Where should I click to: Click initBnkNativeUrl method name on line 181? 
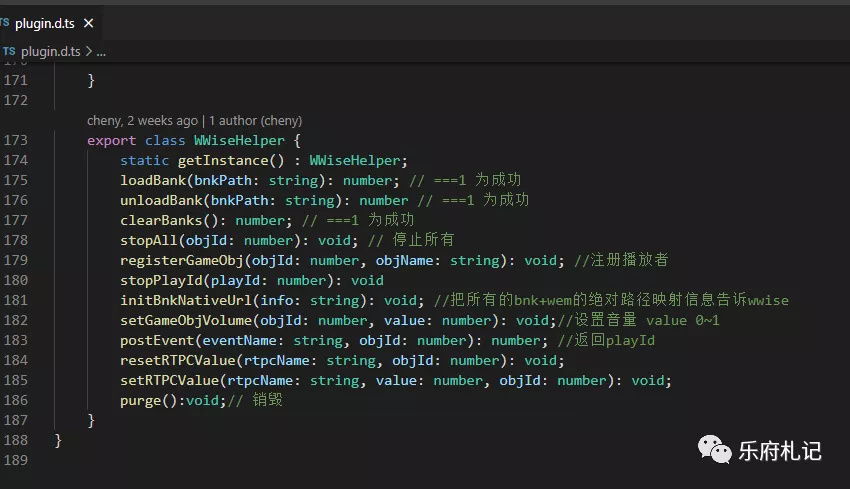pos(186,300)
